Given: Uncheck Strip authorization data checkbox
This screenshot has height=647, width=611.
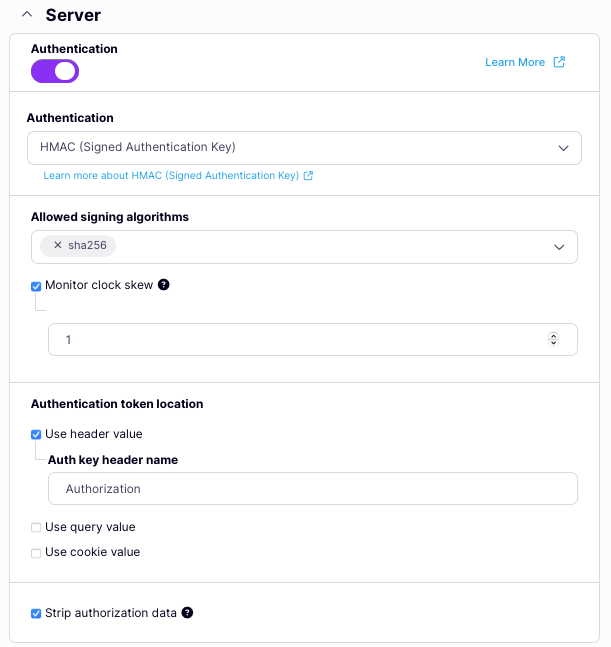Looking at the screenshot, I should tap(37, 614).
